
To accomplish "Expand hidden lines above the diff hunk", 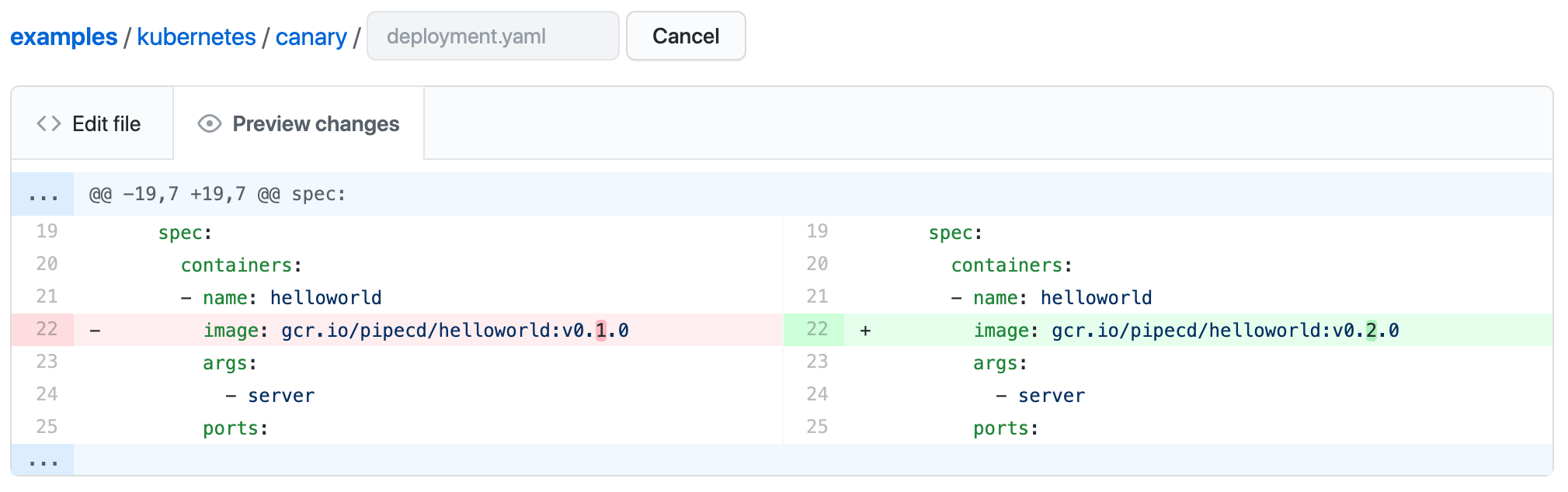I will pyautogui.click(x=43, y=194).
